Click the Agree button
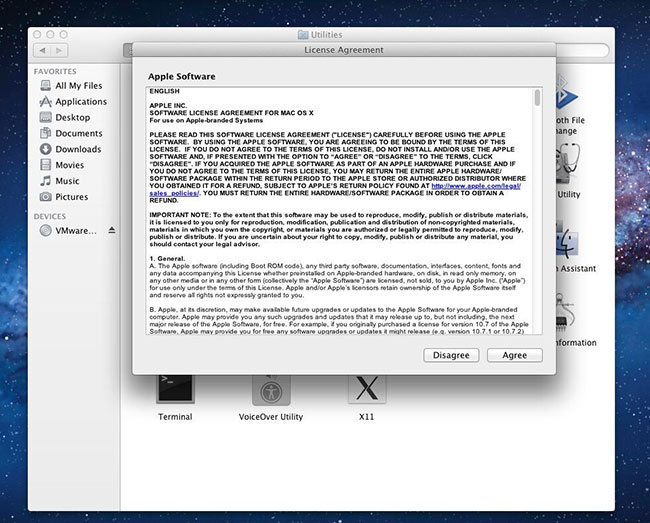 514,355
